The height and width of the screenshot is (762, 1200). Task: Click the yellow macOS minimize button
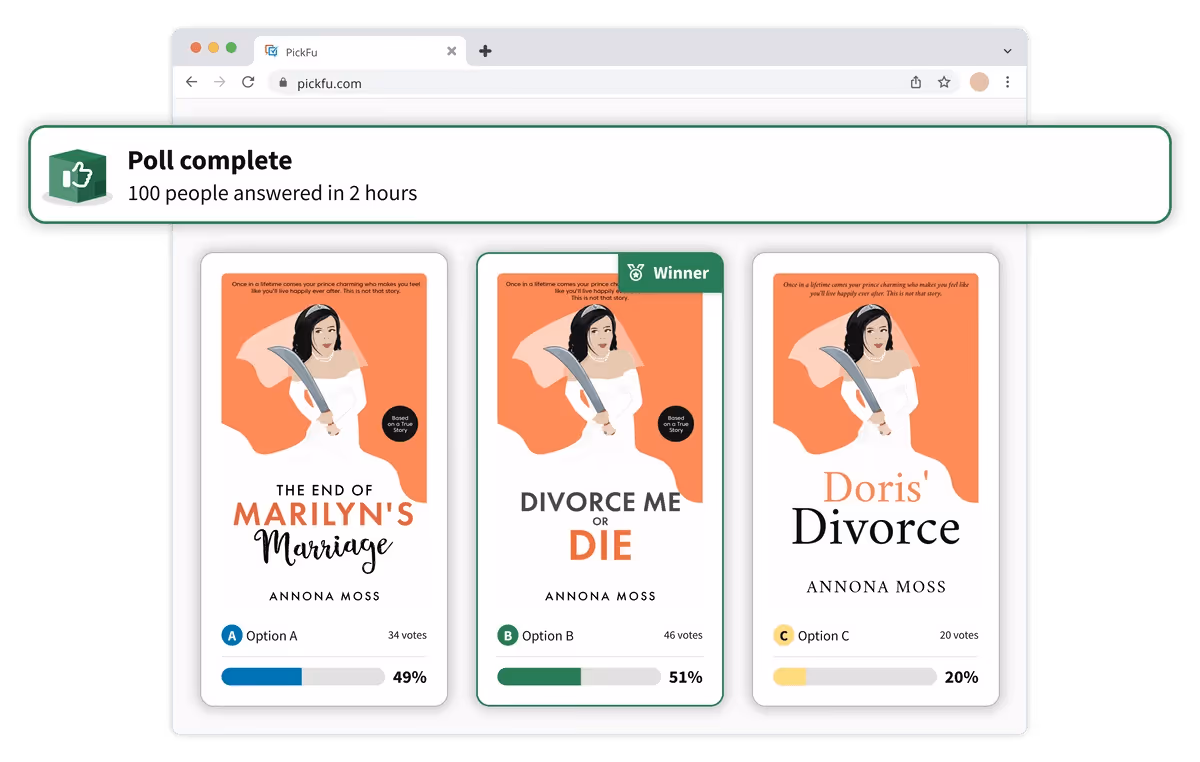[214, 48]
